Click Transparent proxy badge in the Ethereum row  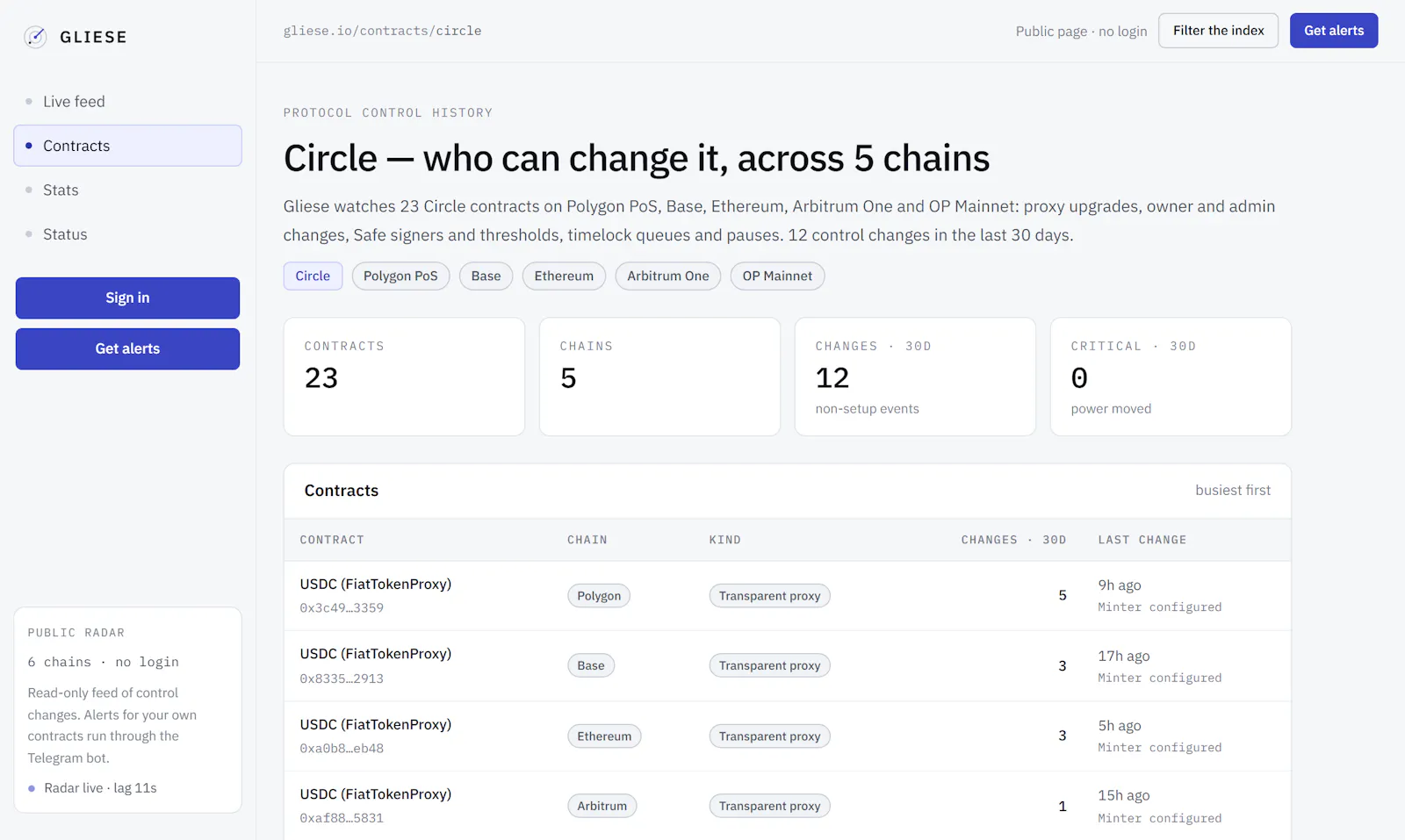click(x=769, y=736)
